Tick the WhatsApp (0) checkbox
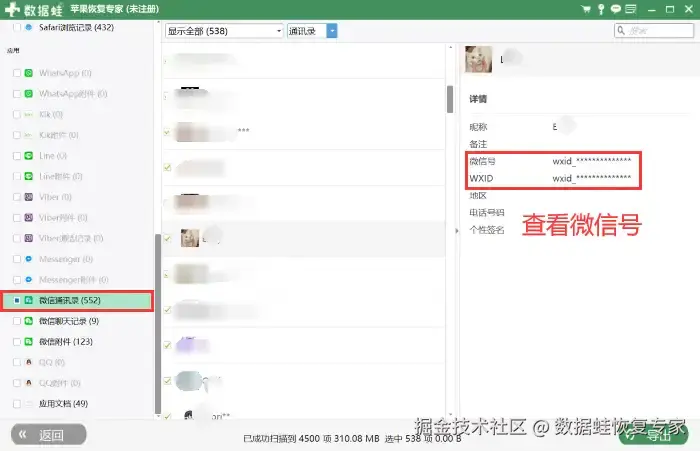Viewport: 700px width, 451px height. point(17,73)
